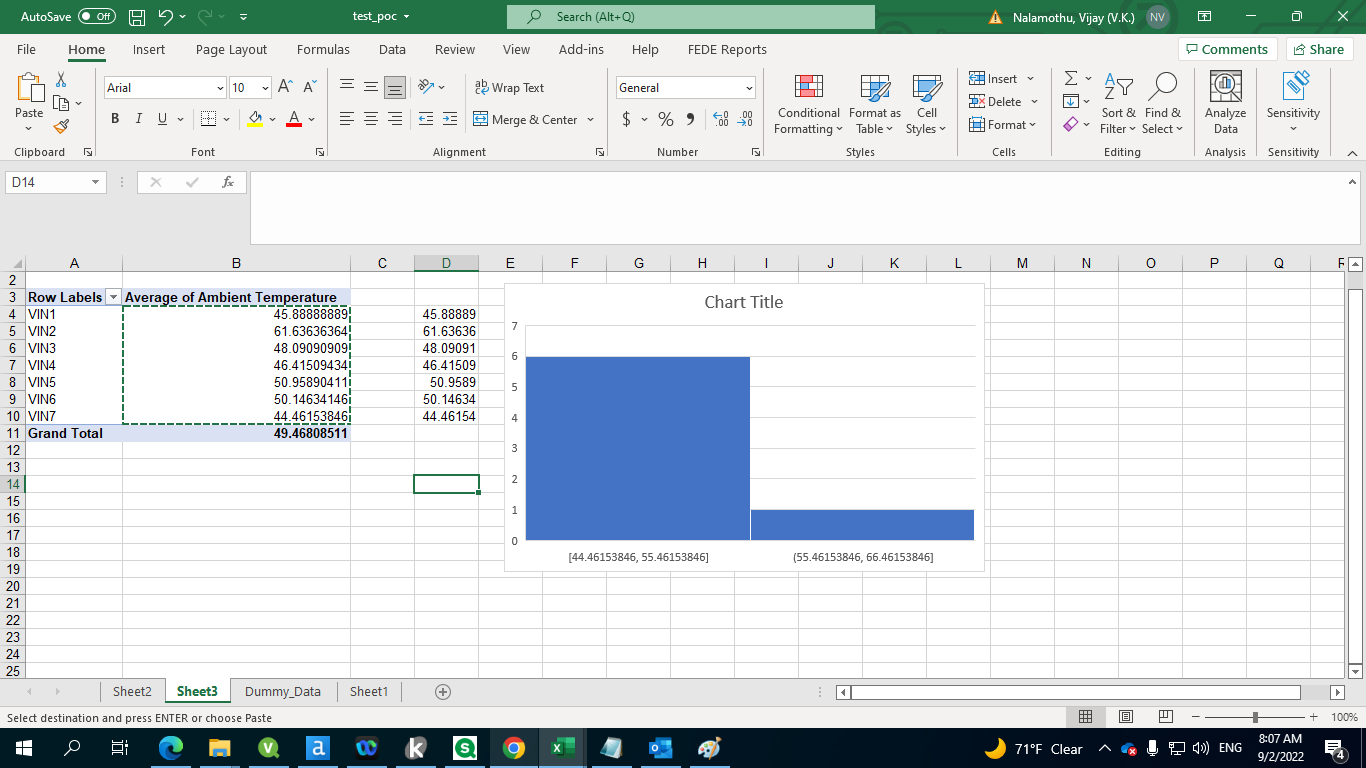Toggle bold formatting
The width and height of the screenshot is (1366, 768).
(113, 118)
